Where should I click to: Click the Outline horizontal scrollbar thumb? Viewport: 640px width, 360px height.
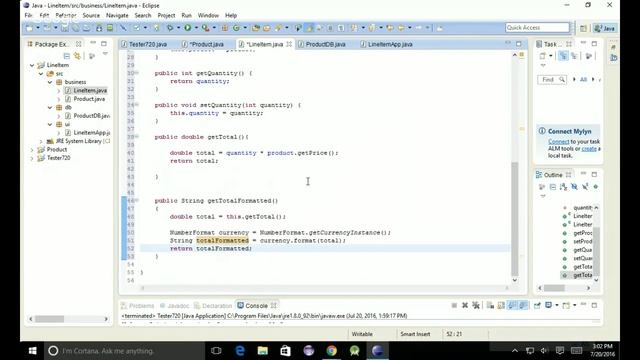coord(554,288)
